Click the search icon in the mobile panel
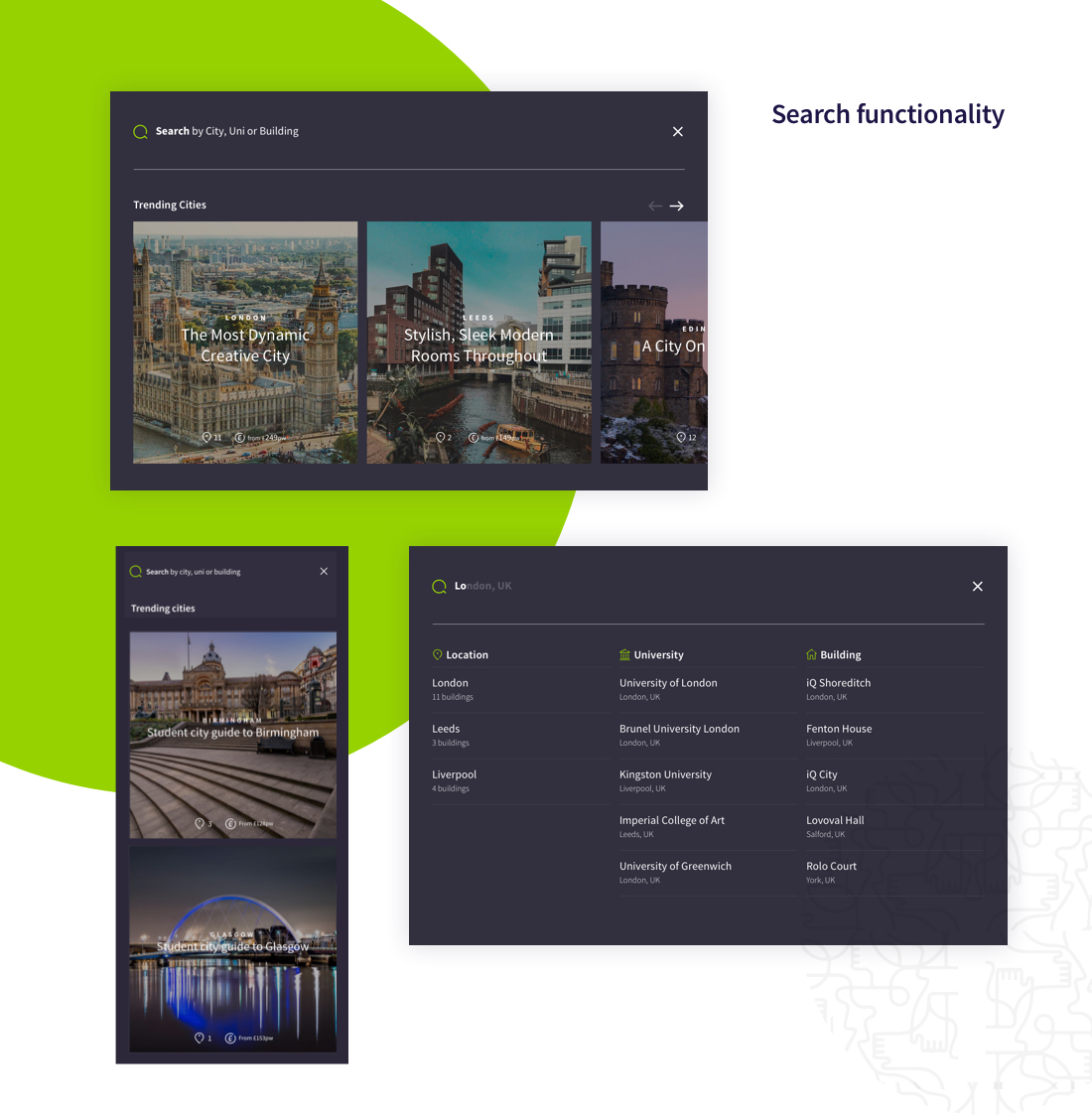Viewport: 1092px width, 1115px height. (x=136, y=572)
